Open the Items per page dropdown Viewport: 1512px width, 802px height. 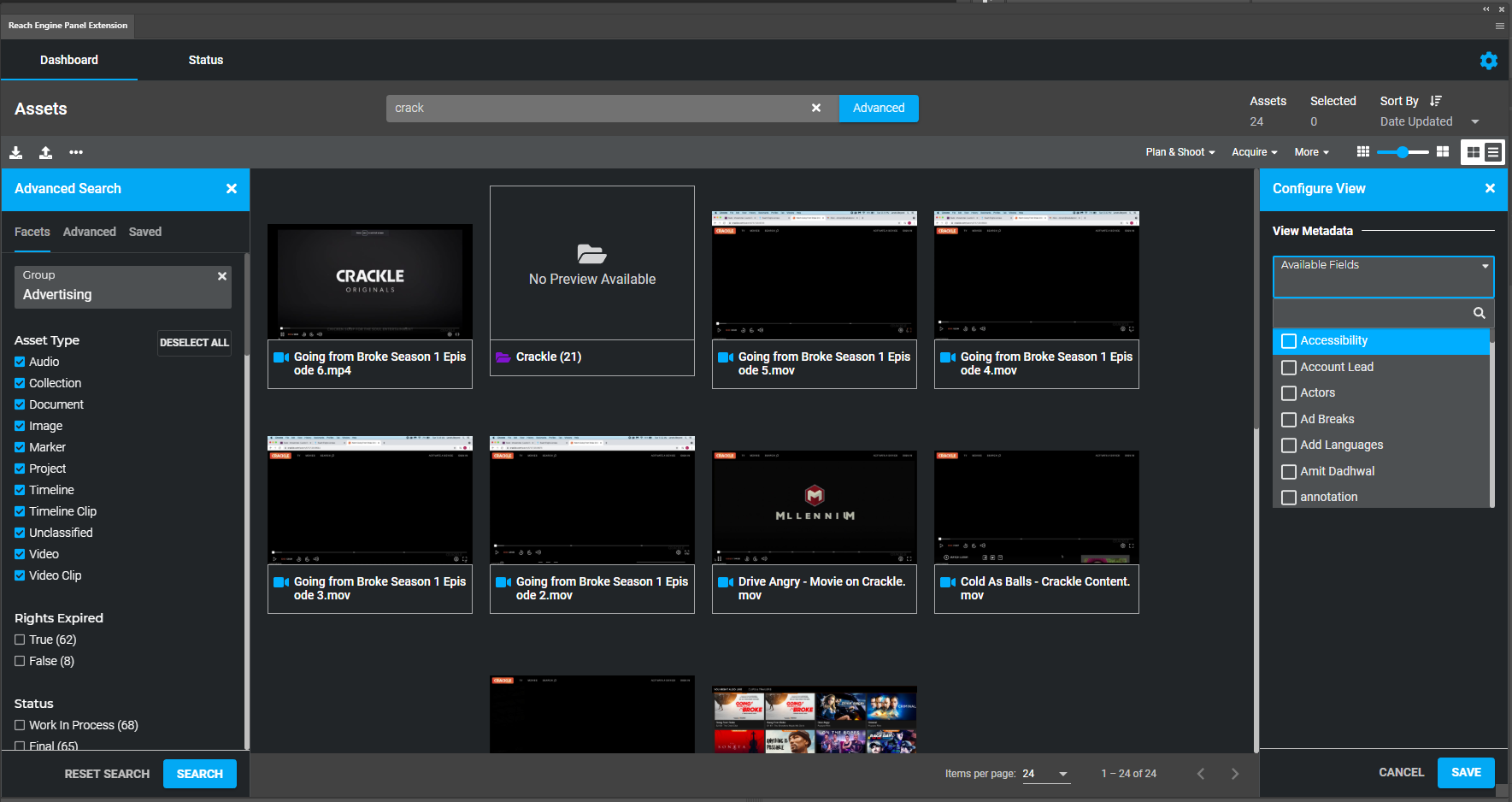1046,774
